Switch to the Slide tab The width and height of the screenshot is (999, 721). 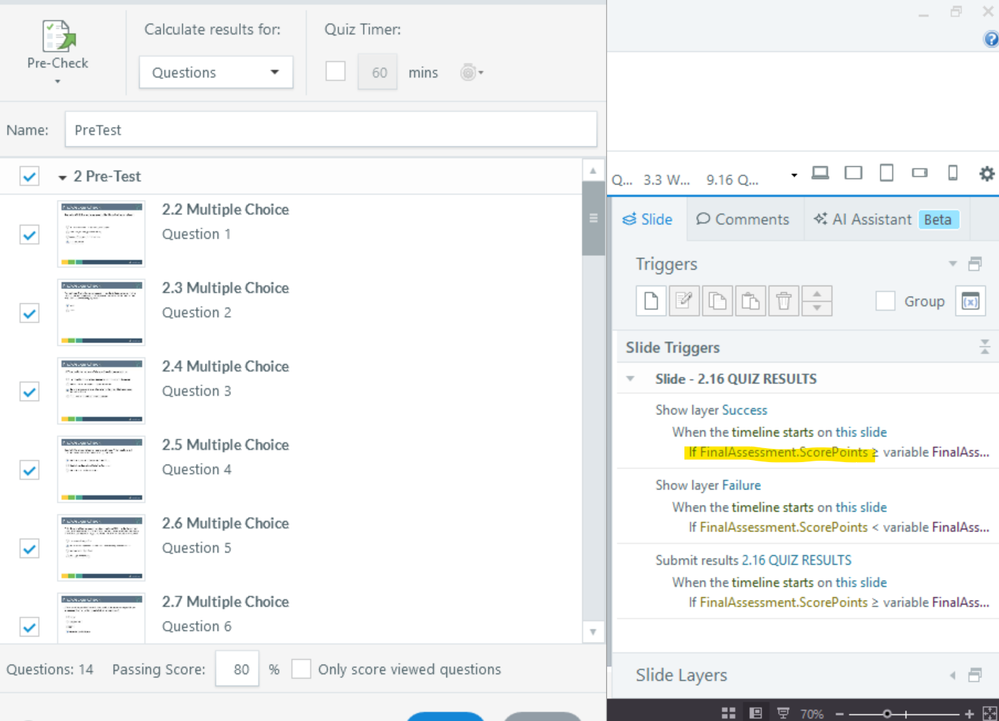point(647,219)
